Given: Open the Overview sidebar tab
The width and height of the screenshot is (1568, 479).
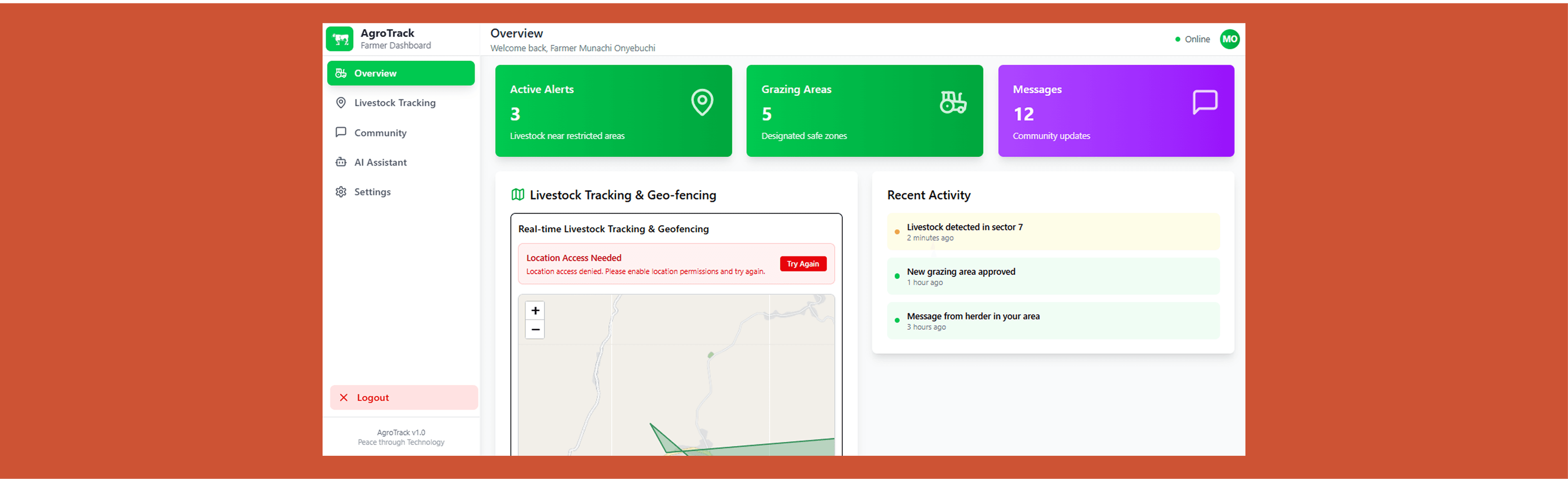Looking at the screenshot, I should tap(401, 73).
